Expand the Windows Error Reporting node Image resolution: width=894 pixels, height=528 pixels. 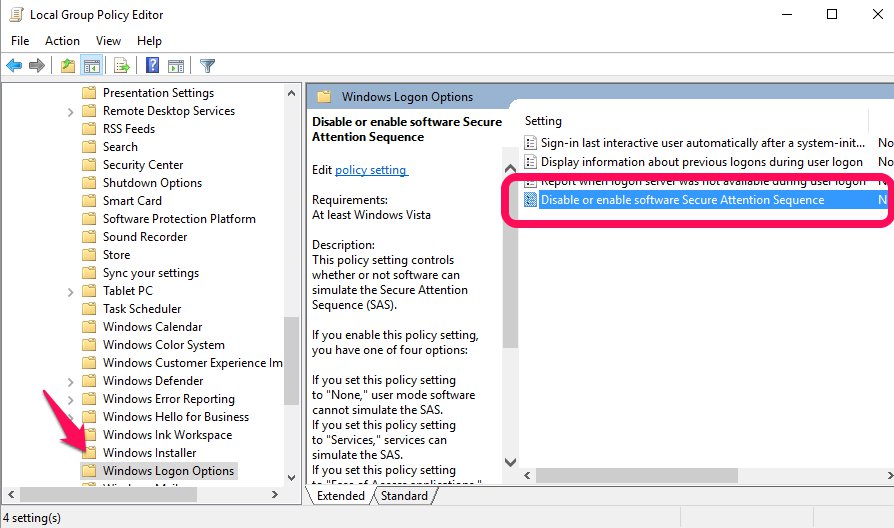(70, 400)
